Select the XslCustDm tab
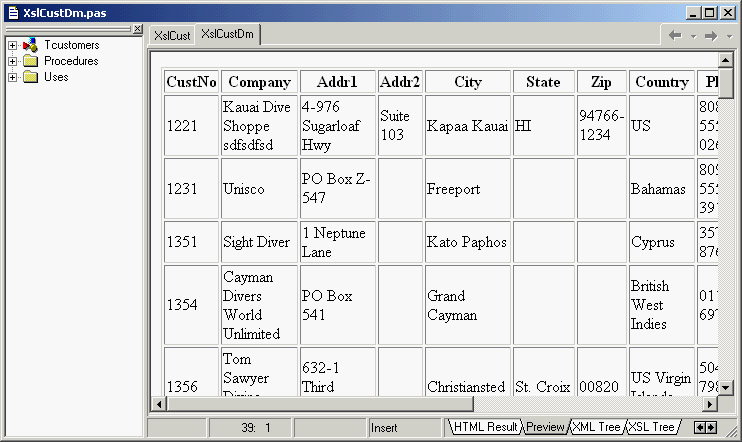This screenshot has height=442, width=742. tap(227, 34)
